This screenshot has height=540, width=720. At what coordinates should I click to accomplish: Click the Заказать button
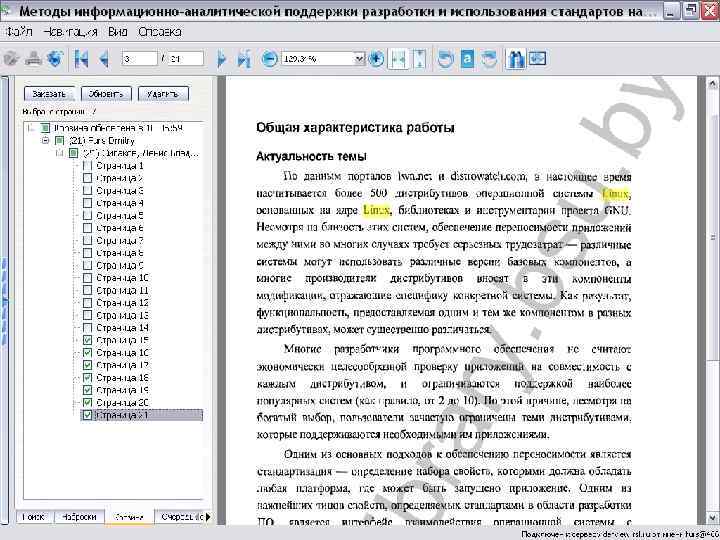49,94
